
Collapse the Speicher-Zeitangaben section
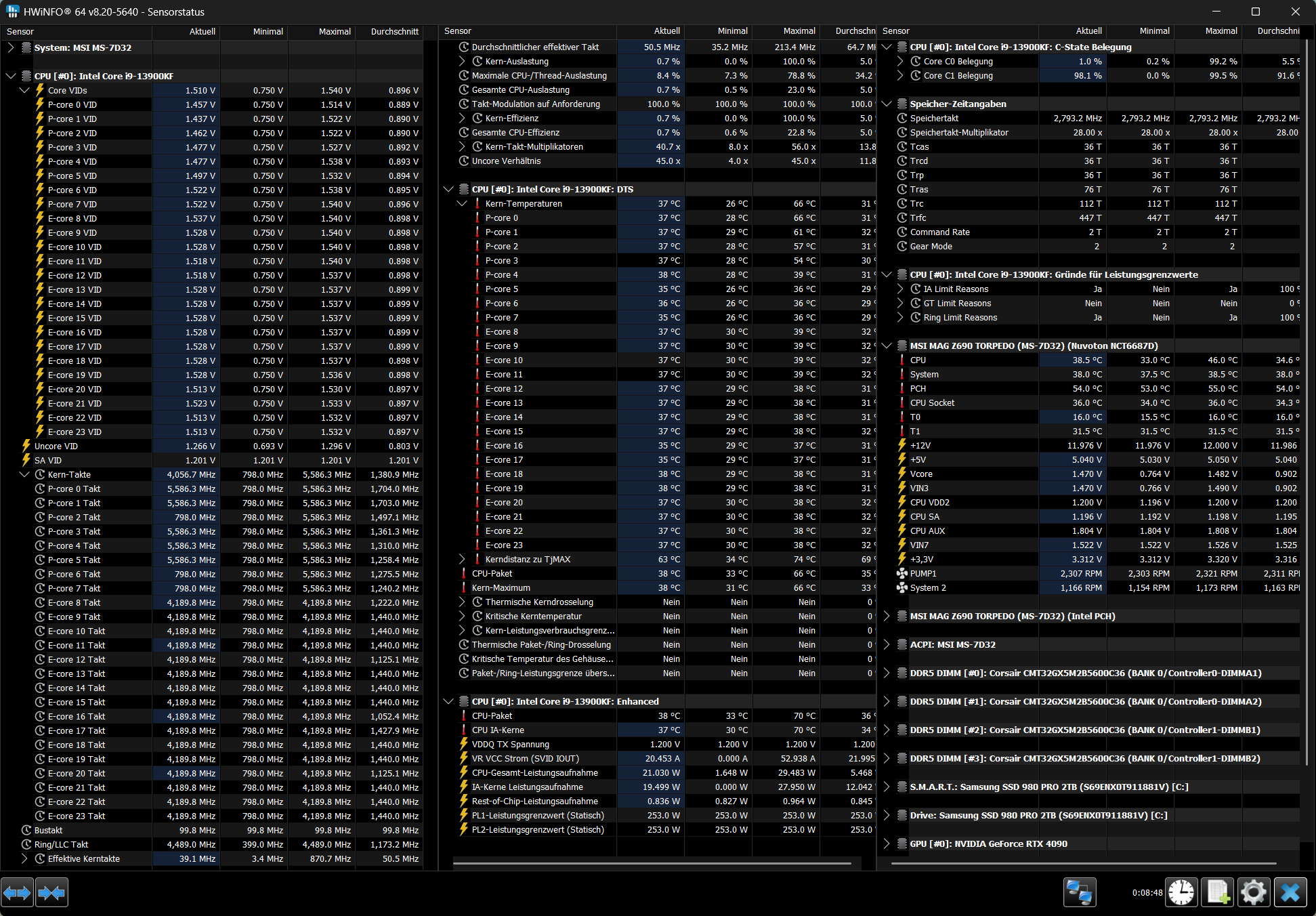click(887, 104)
